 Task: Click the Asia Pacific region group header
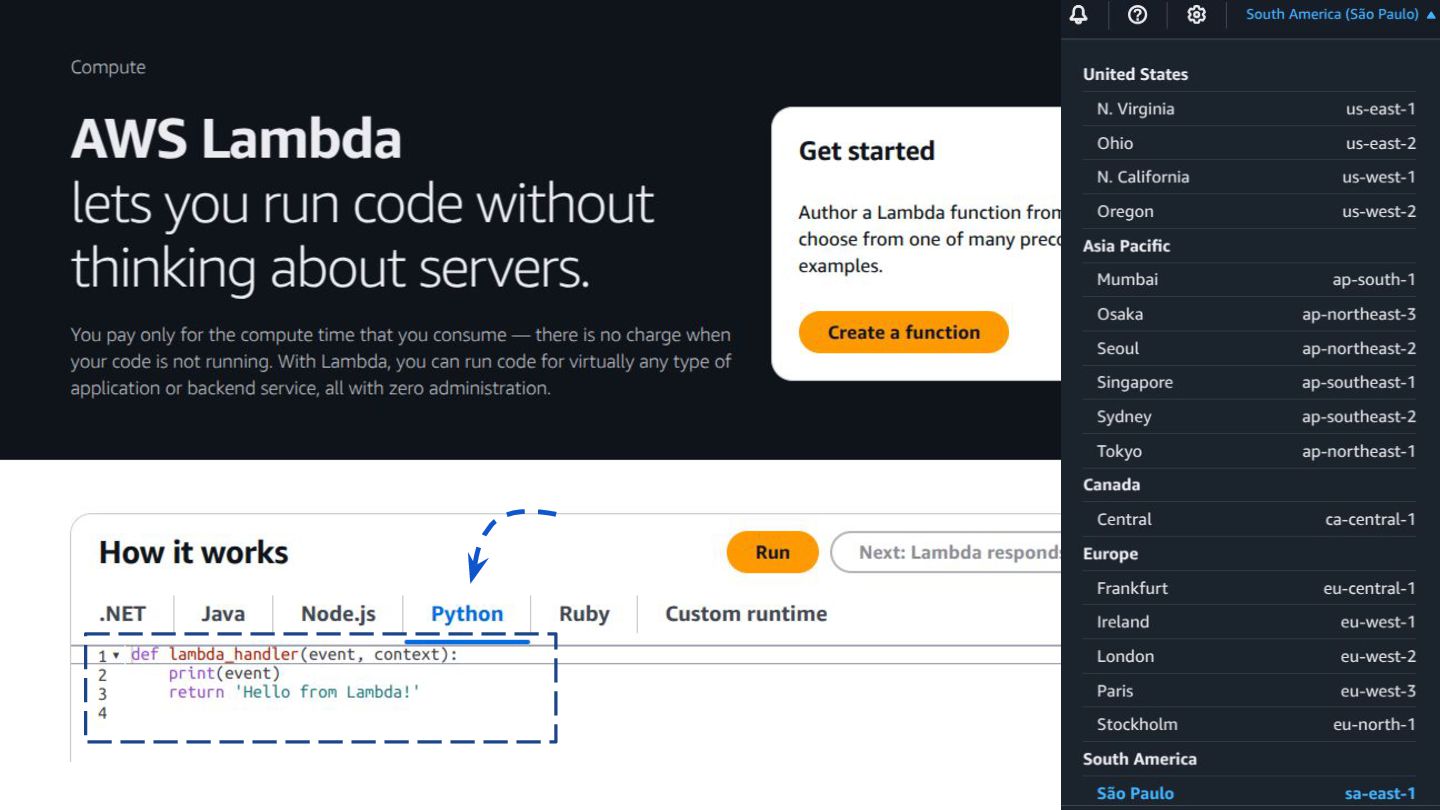tap(1126, 246)
